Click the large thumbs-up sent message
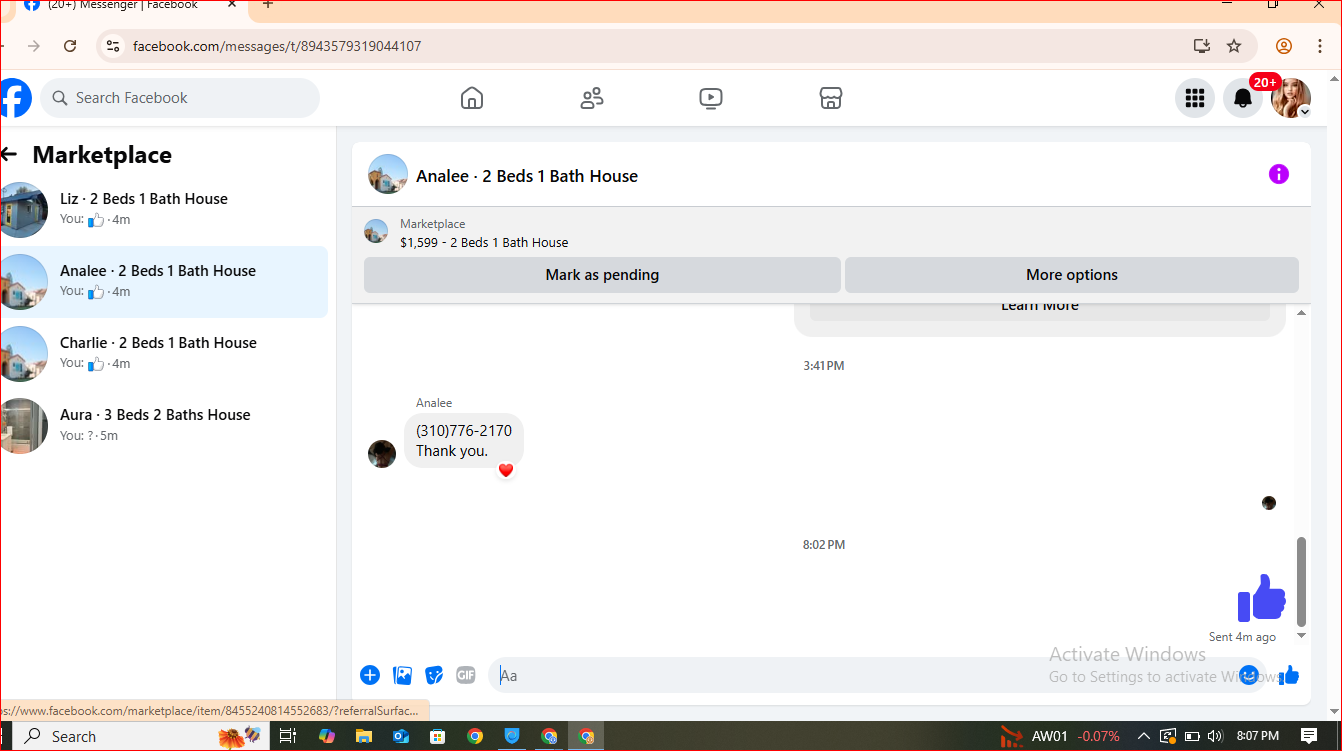 (1262, 598)
